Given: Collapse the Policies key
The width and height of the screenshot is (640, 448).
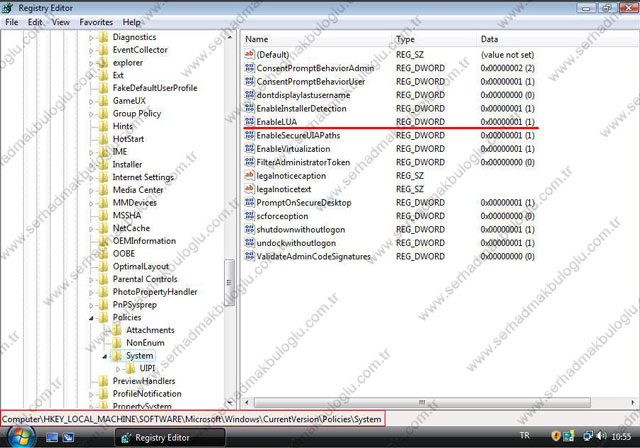Looking at the screenshot, I should pyautogui.click(x=91, y=318).
